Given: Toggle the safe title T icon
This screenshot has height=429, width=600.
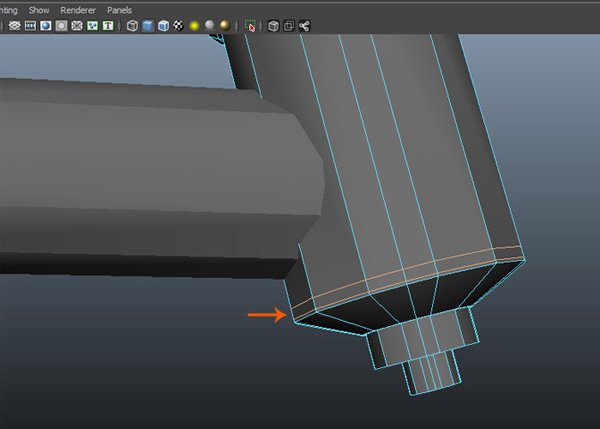Looking at the screenshot, I should 108,26.
